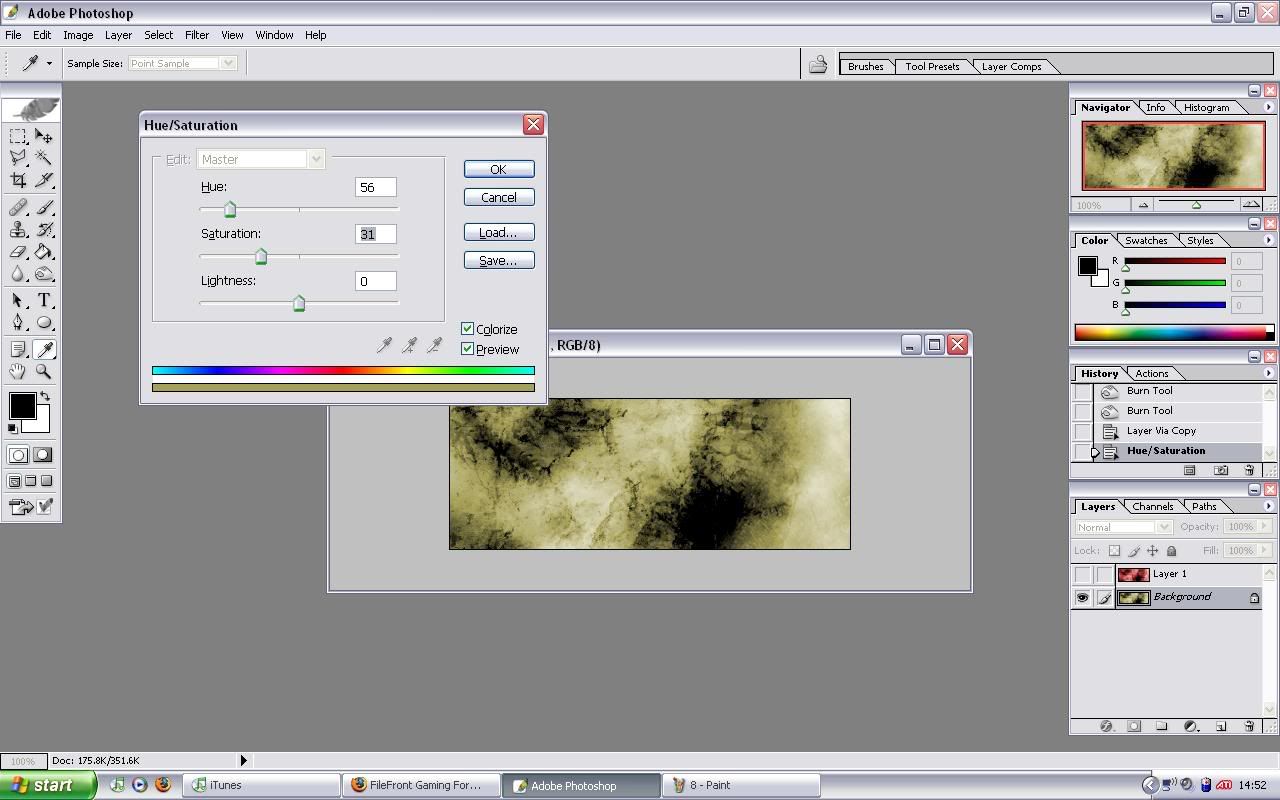The height and width of the screenshot is (800, 1280).
Task: Select the Hand tool
Action: (18, 371)
